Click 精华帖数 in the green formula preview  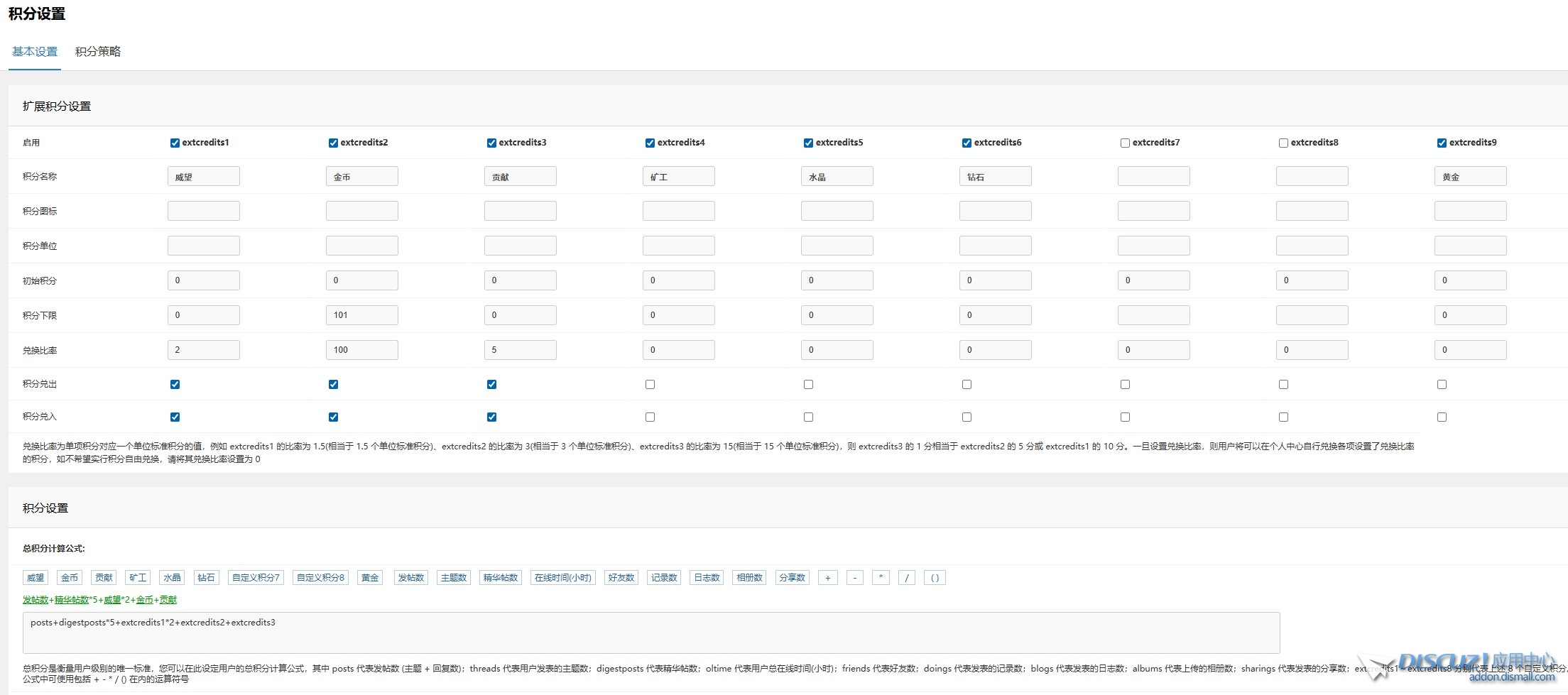(72, 600)
